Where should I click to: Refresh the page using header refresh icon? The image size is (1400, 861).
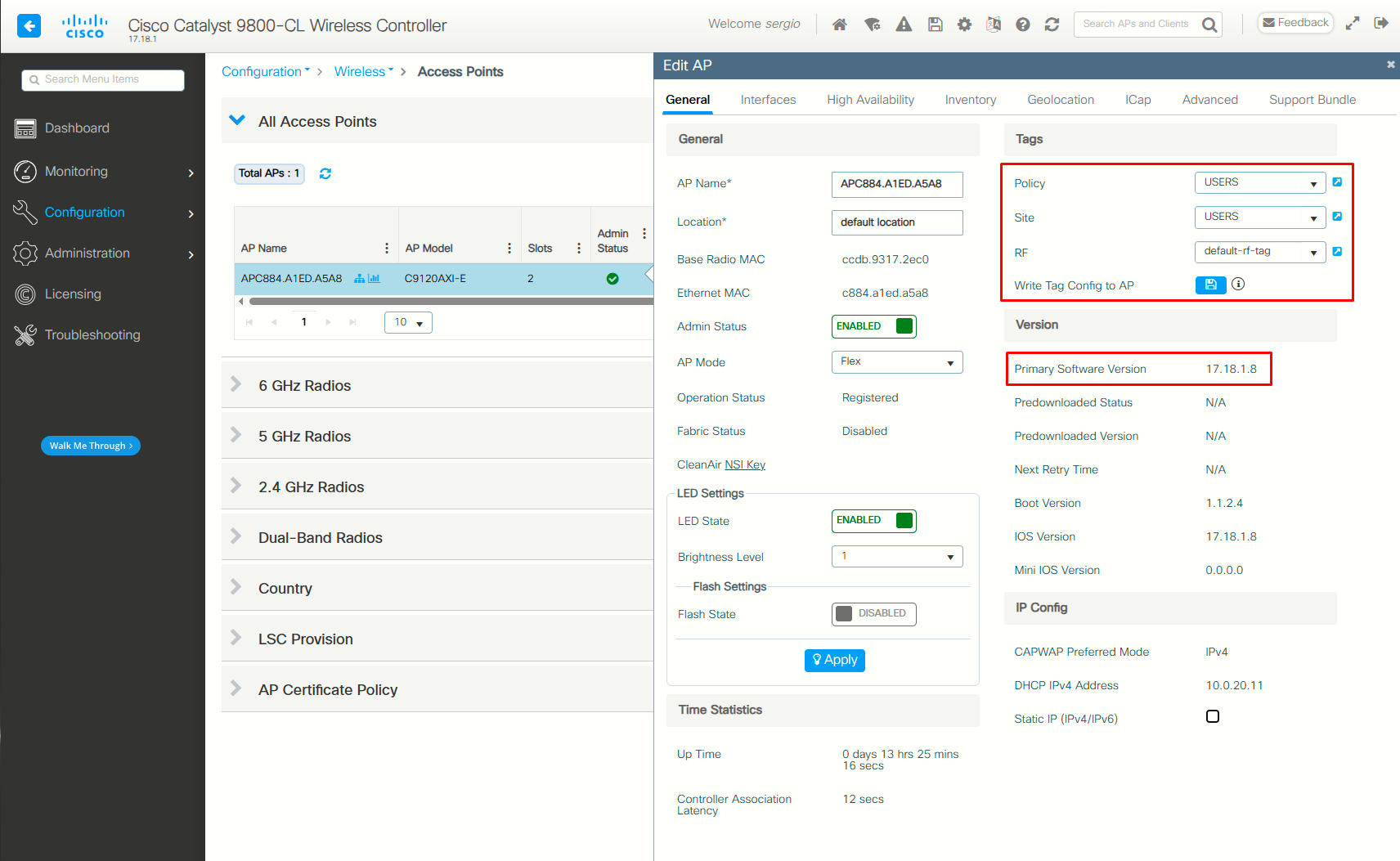[x=1052, y=25]
